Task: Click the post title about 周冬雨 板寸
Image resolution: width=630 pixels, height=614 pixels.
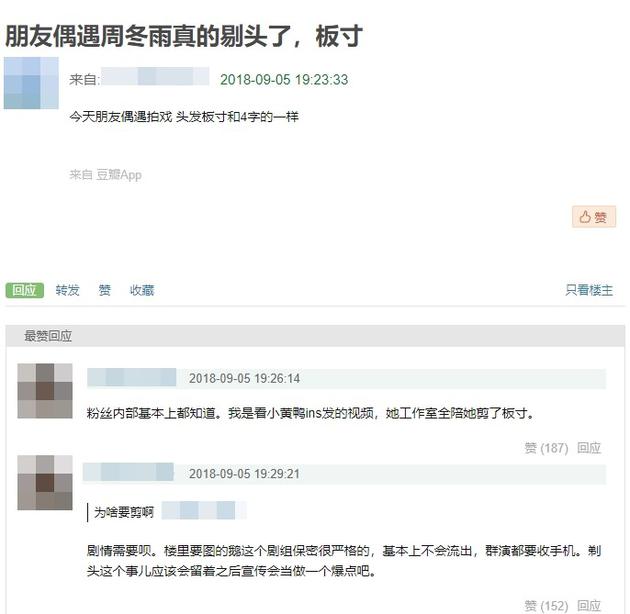Action: click(184, 37)
